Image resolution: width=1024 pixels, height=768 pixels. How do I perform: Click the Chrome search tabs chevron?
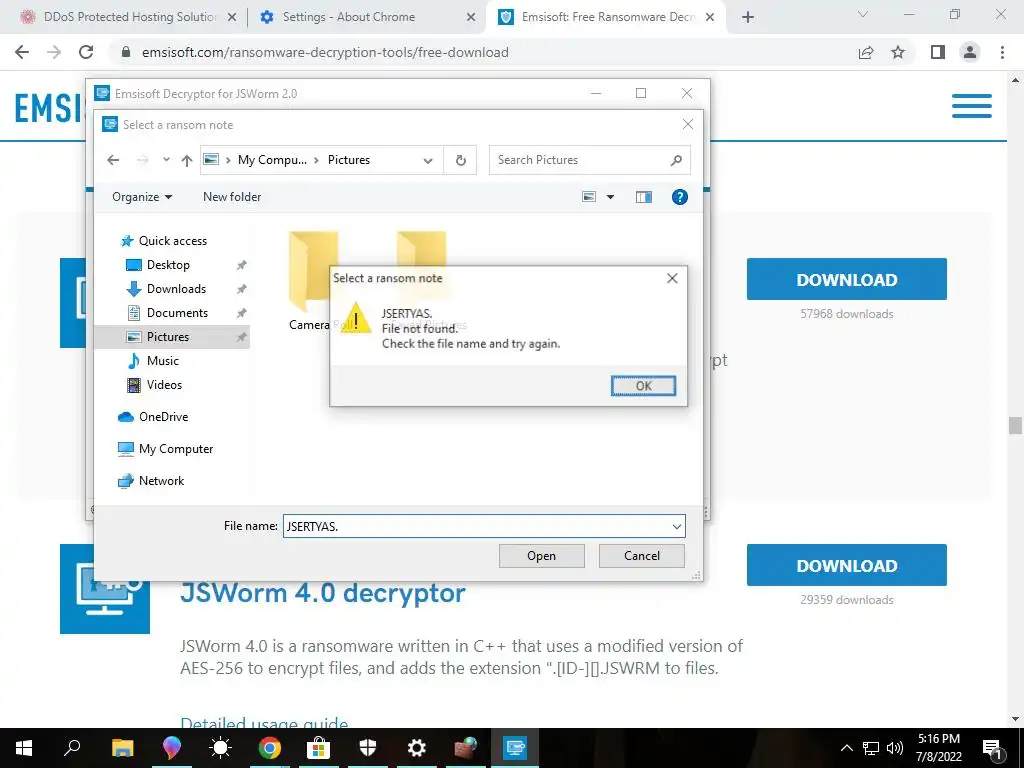tap(863, 14)
